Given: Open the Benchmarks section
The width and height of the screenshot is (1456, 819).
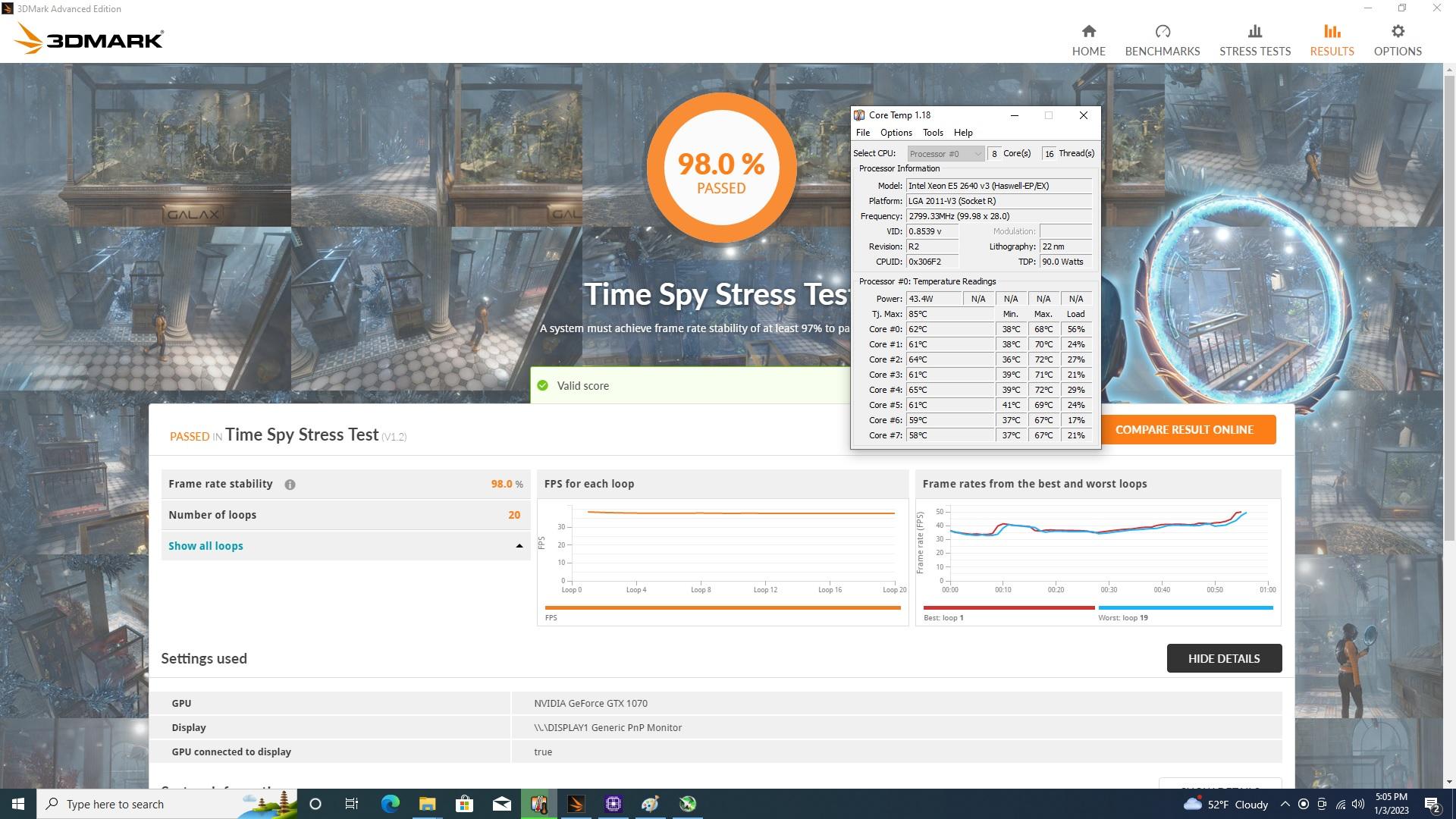Looking at the screenshot, I should pyautogui.click(x=1162, y=40).
